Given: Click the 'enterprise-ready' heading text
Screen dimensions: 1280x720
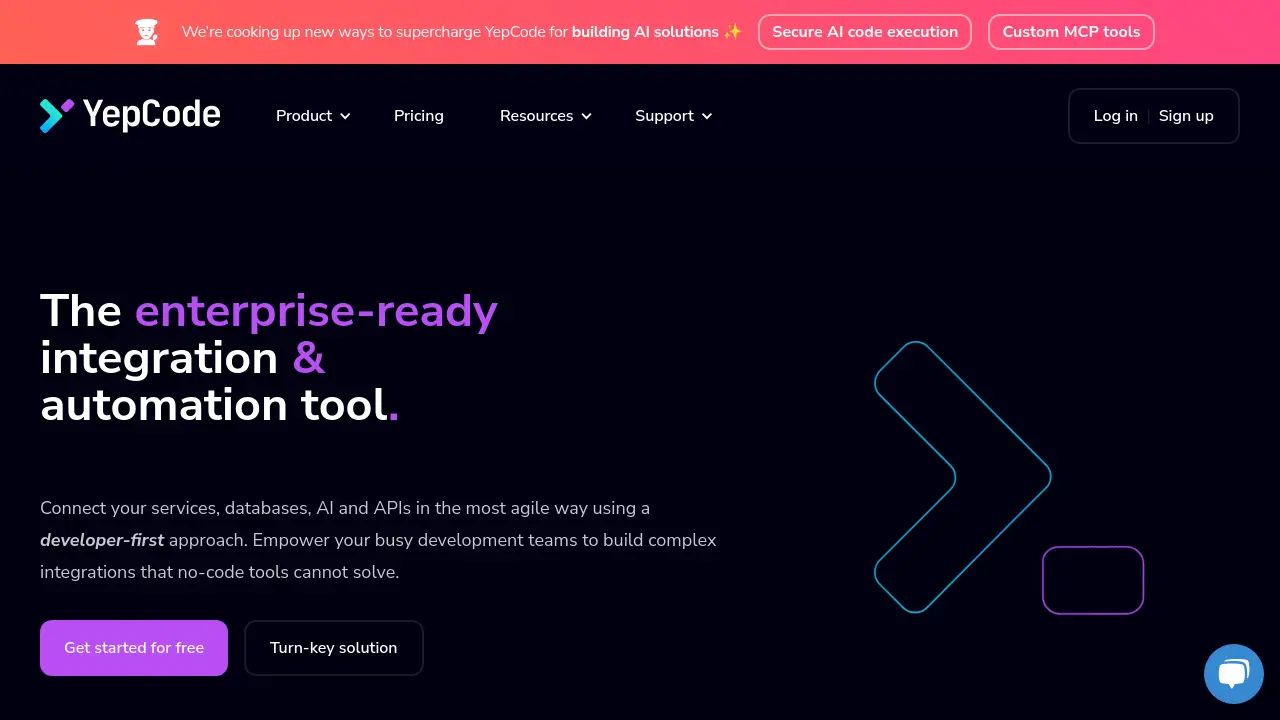Looking at the screenshot, I should point(316,311).
